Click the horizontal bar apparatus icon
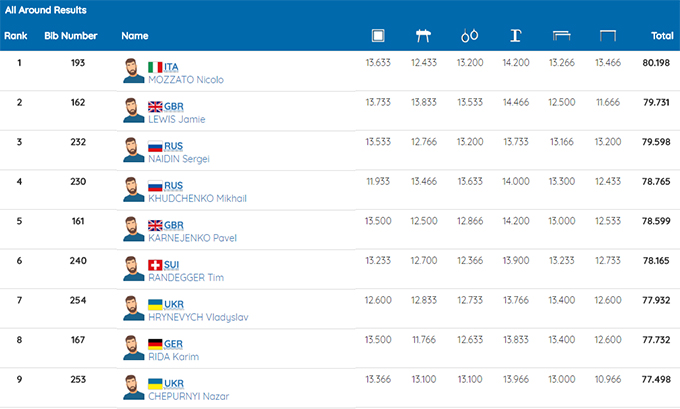The image size is (680, 409). [607, 36]
